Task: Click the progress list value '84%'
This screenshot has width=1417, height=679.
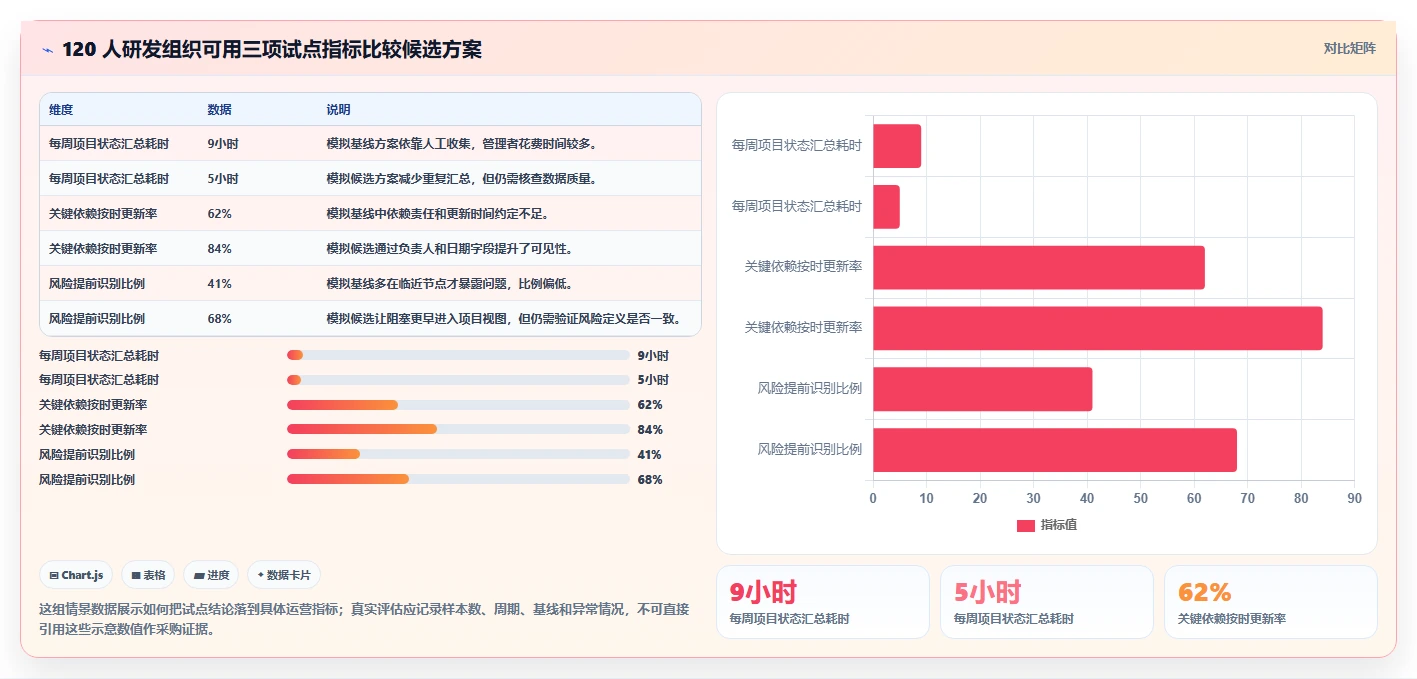Action: tap(650, 430)
